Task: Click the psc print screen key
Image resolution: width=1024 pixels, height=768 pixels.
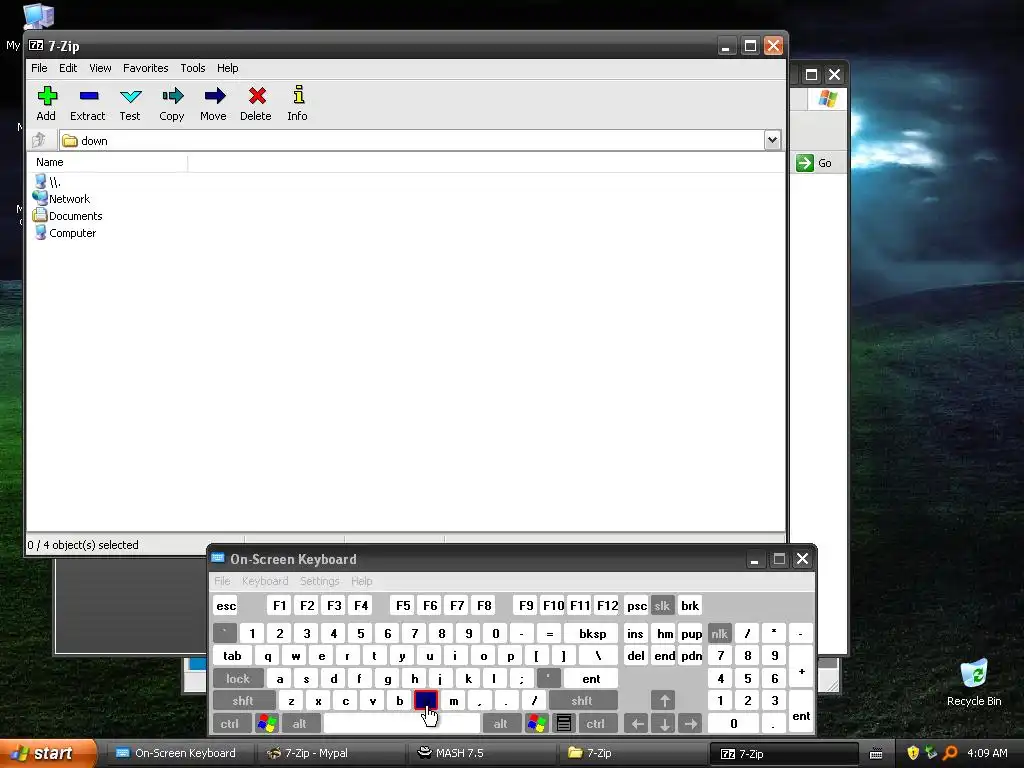Action: (636, 605)
